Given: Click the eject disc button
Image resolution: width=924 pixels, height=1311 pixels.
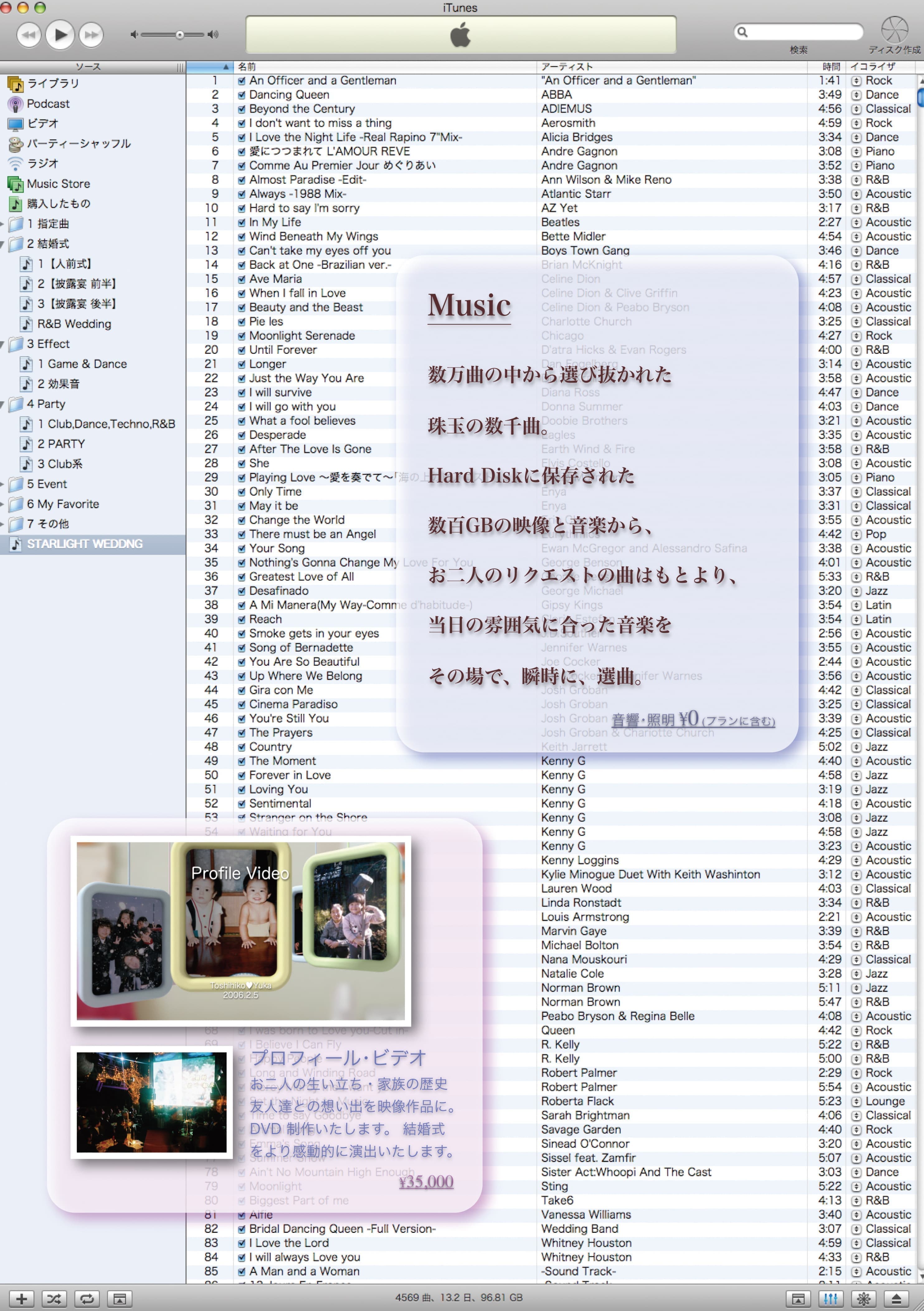Looking at the screenshot, I should click(x=896, y=1299).
